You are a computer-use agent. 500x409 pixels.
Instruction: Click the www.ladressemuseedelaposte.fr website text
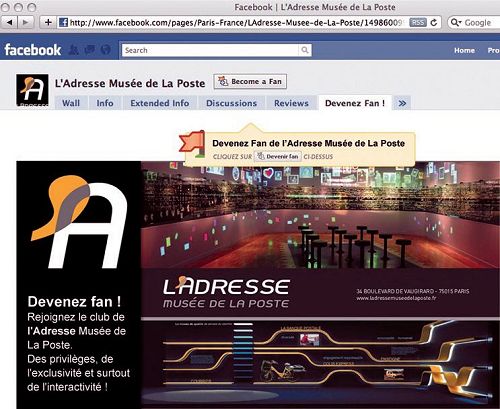pos(396,298)
